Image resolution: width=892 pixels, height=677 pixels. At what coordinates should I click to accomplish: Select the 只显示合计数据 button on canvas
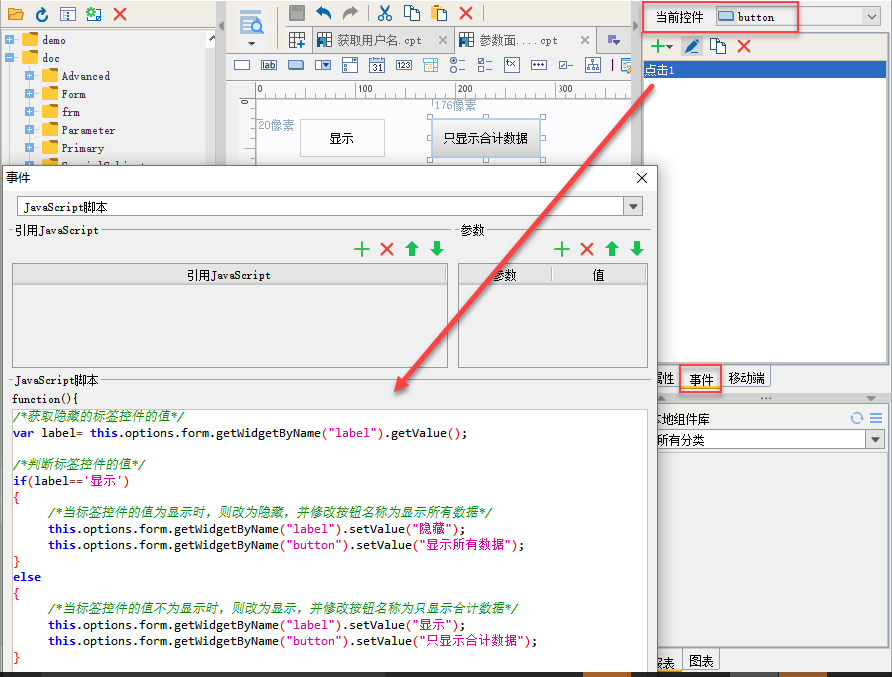pyautogui.click(x=485, y=138)
